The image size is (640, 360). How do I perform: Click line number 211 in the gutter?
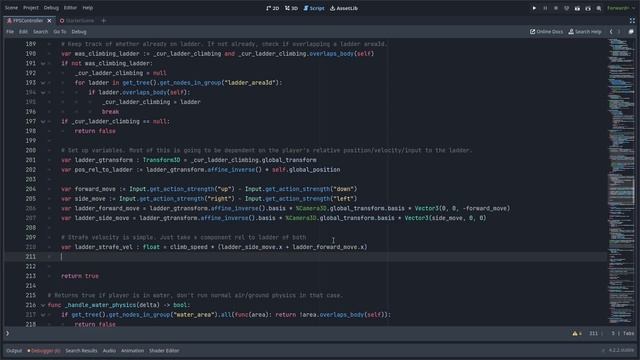pyautogui.click(x=31, y=257)
